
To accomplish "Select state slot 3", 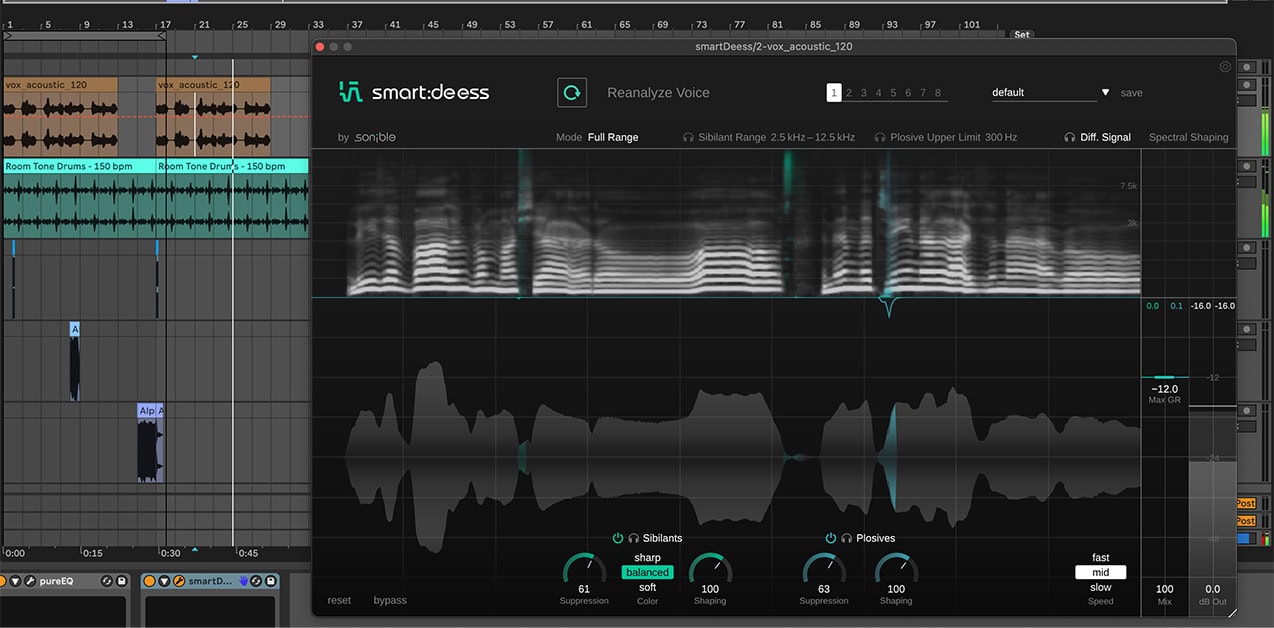I will click(x=864, y=93).
